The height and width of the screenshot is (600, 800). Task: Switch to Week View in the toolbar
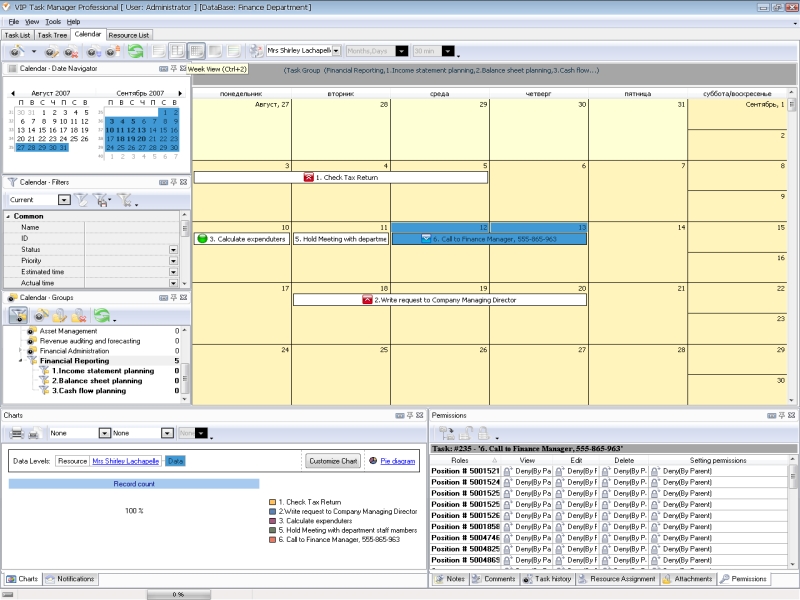[196, 51]
